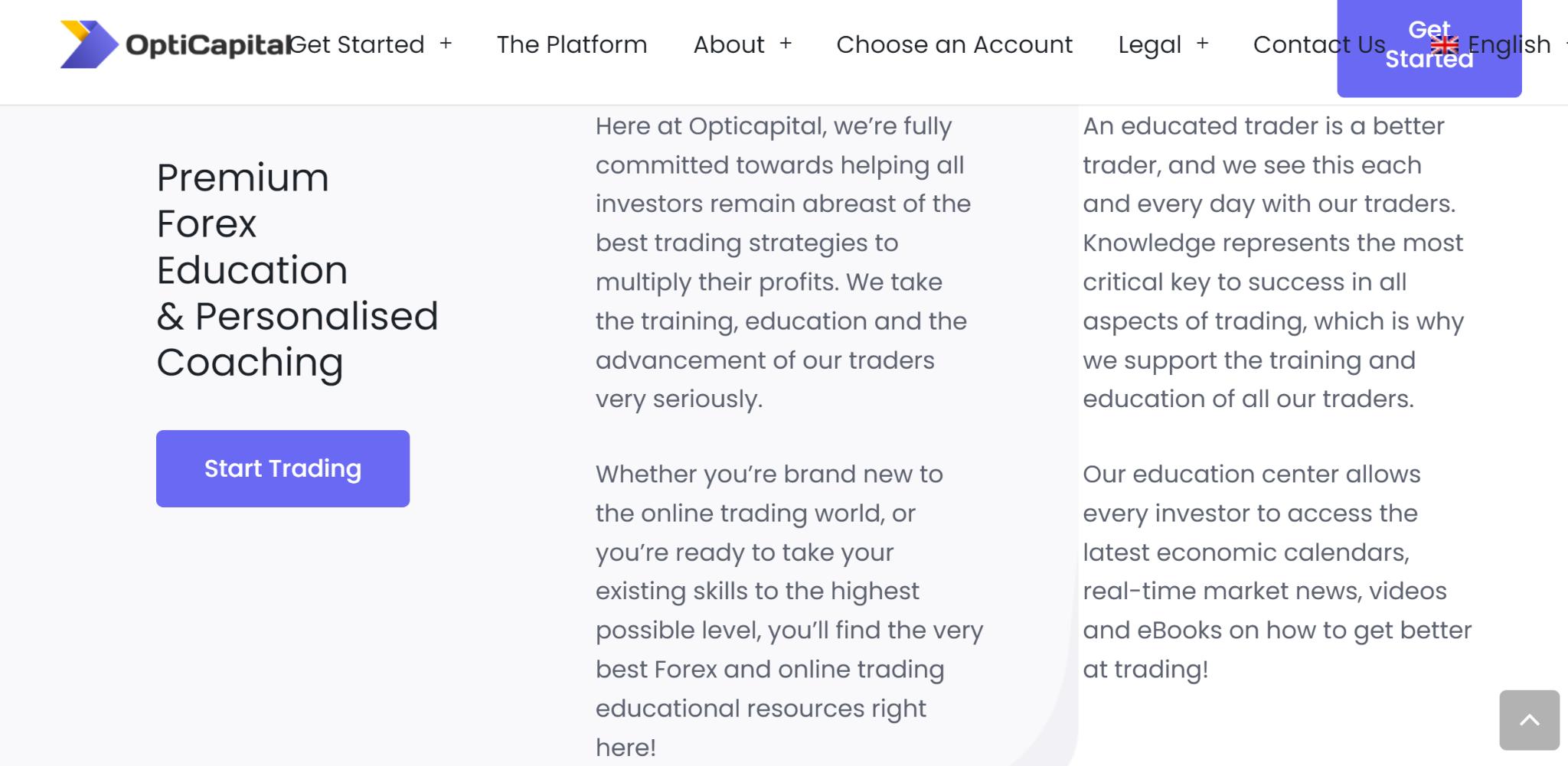This screenshot has height=766, width=1568.
Task: Open the Legal menu item
Action: click(x=1149, y=44)
